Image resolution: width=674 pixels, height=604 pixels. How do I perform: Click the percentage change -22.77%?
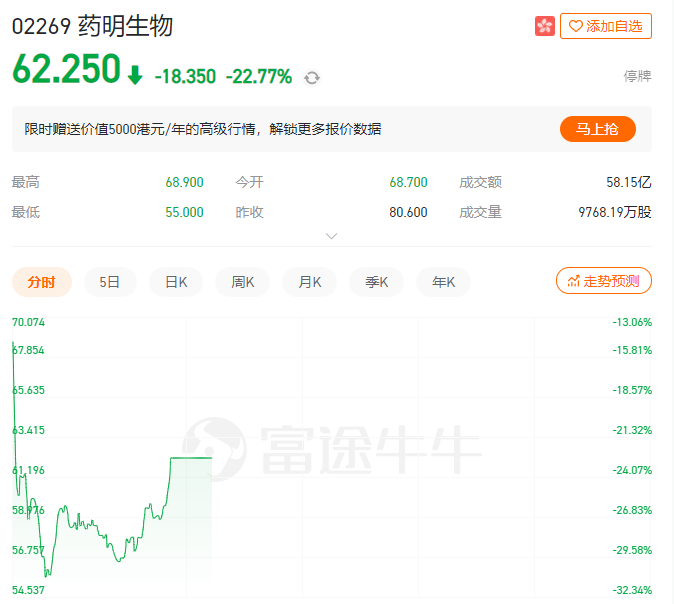[x=259, y=77]
